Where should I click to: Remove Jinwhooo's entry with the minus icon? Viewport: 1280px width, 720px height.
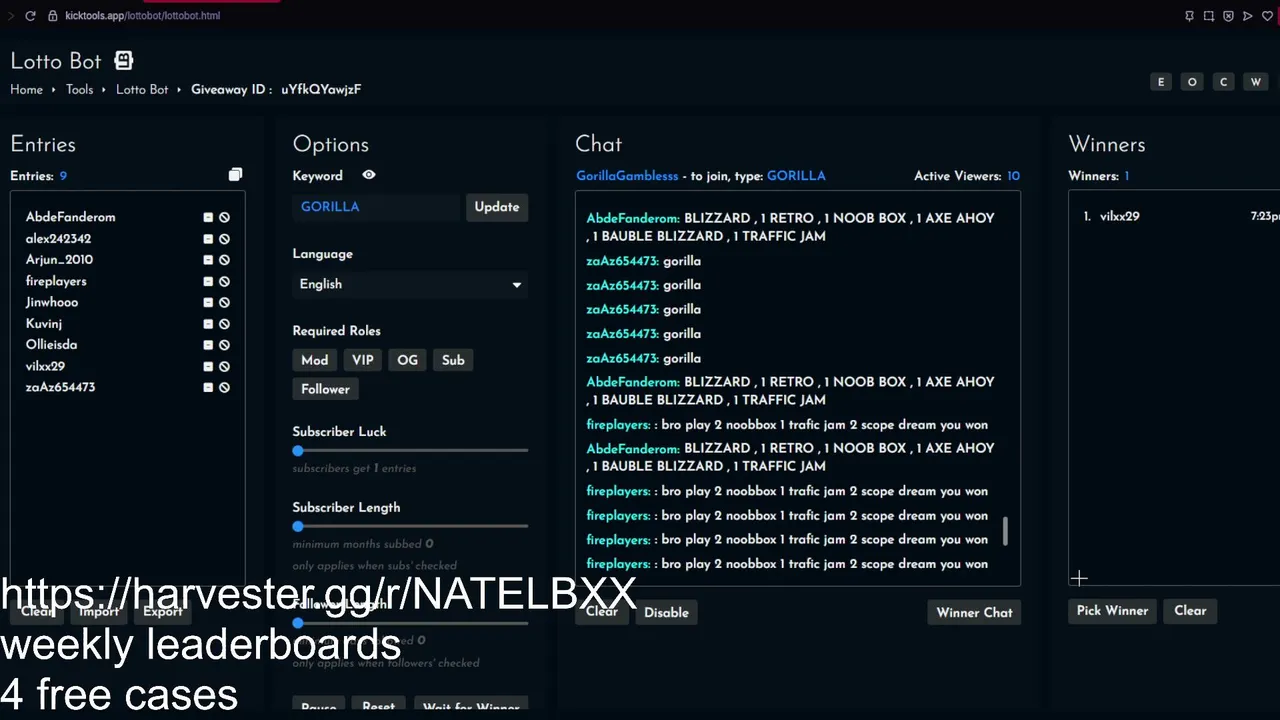[208, 302]
